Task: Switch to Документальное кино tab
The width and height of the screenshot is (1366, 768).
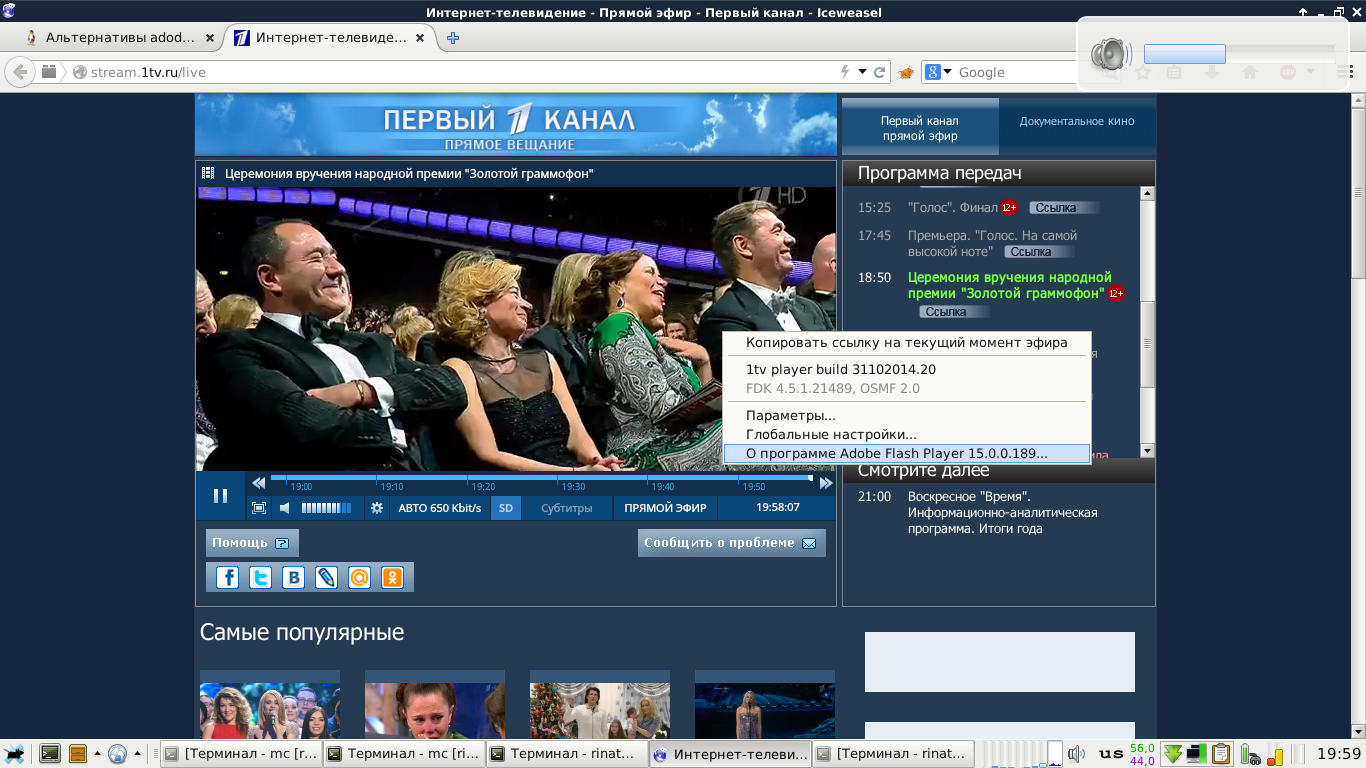Action: click(1077, 121)
